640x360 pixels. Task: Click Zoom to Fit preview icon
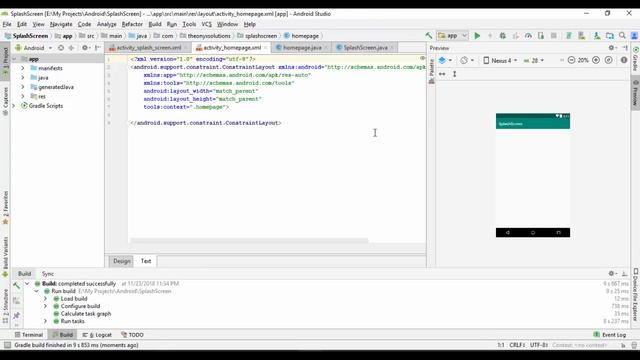point(609,60)
